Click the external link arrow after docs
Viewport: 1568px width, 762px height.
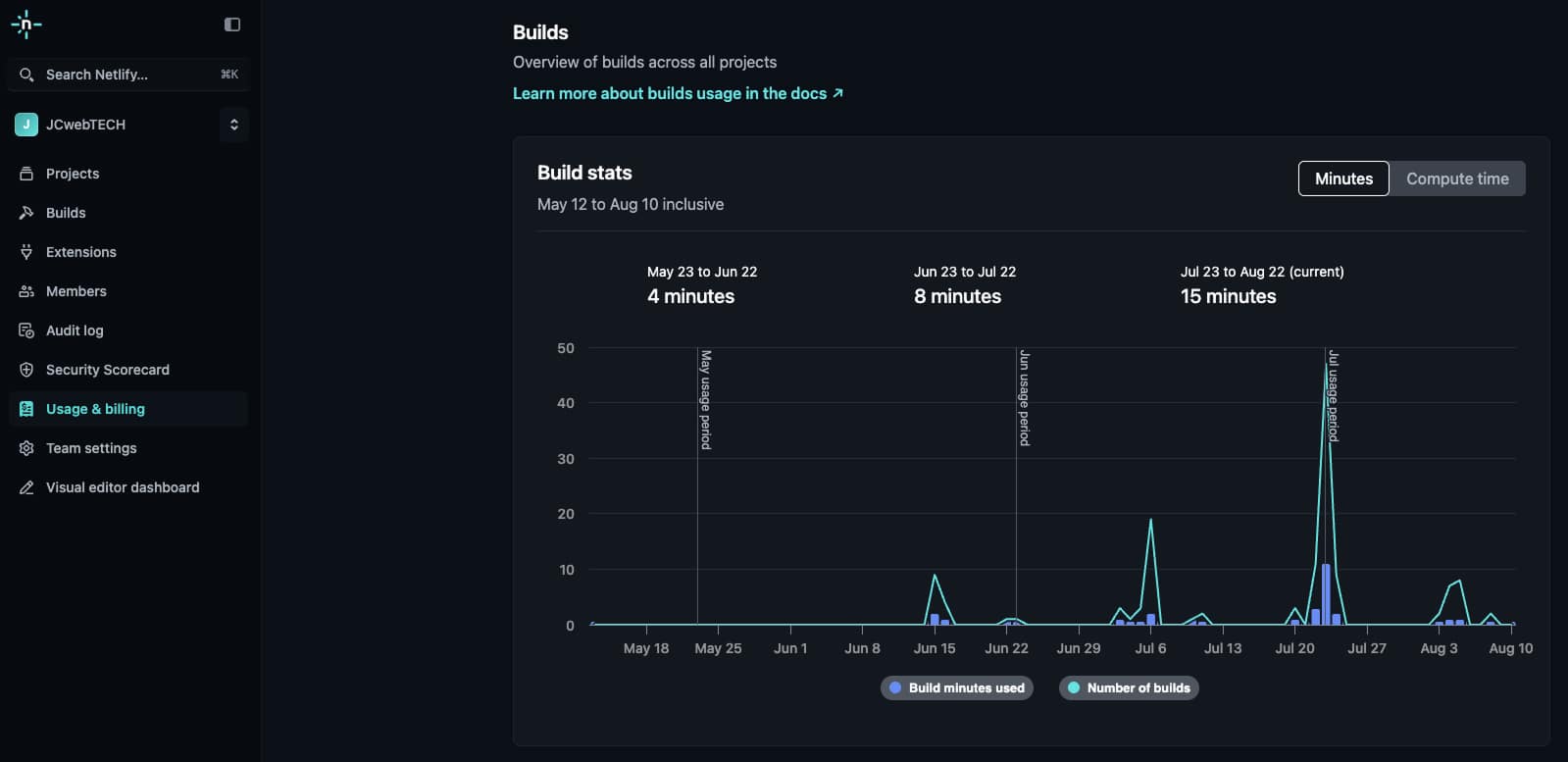click(837, 93)
